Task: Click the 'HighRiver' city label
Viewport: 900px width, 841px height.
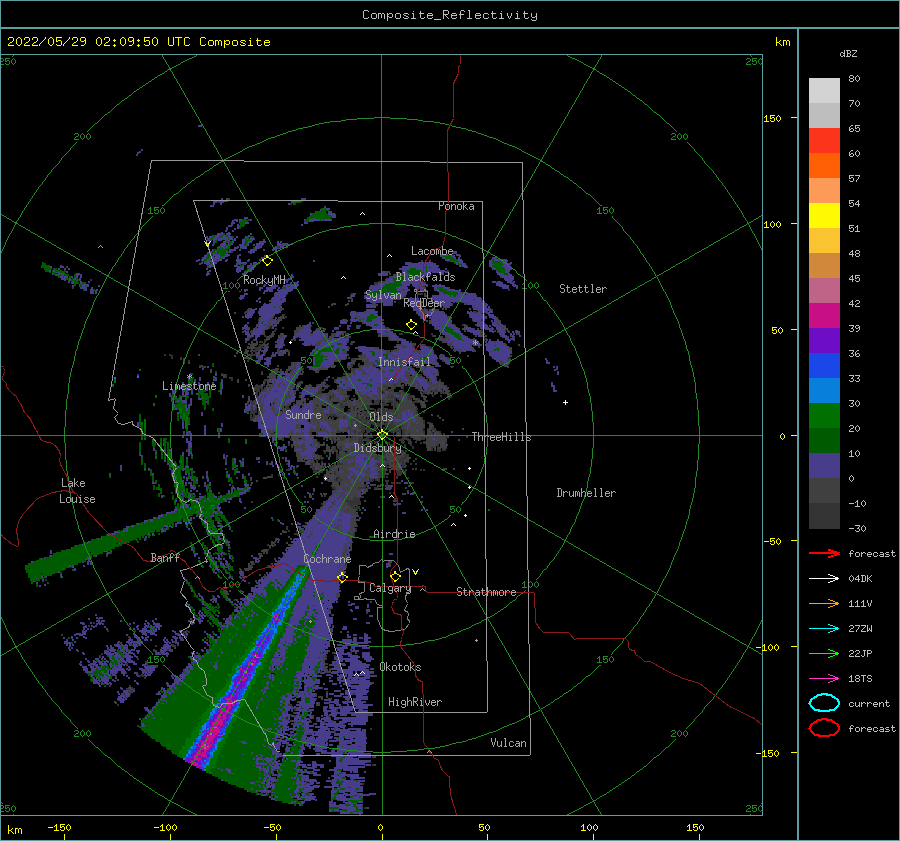Action: (415, 702)
